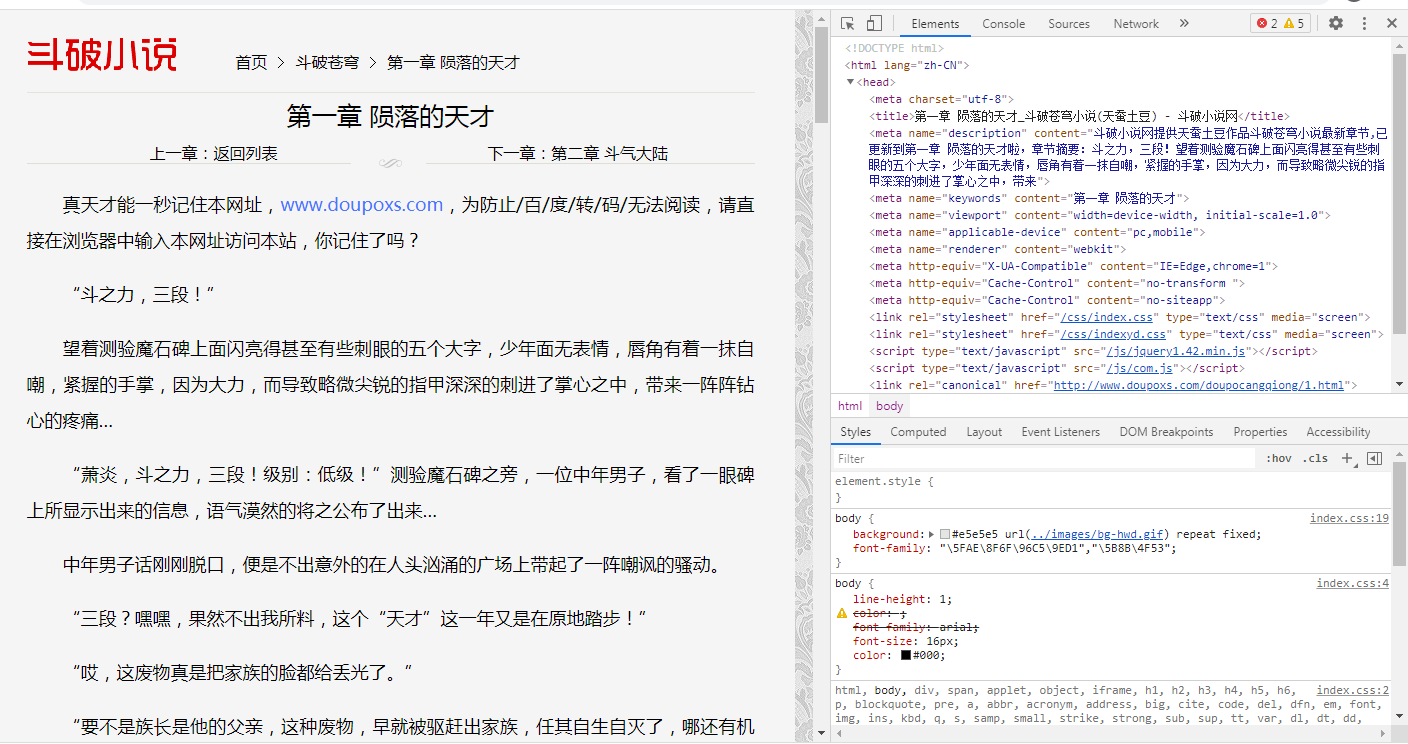Open the /js/jquery1.42.min.js src link

1175,352
